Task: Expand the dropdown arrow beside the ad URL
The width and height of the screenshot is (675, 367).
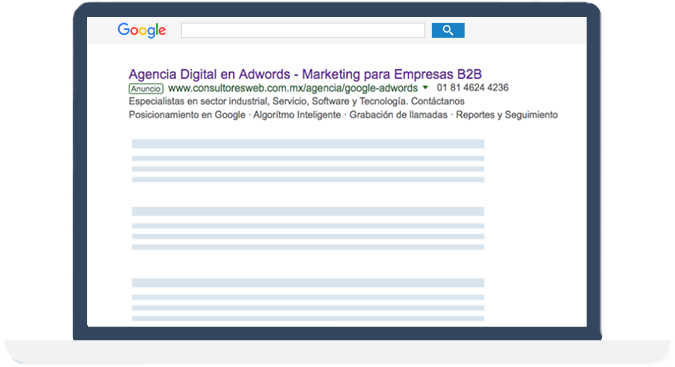Action: (x=425, y=87)
